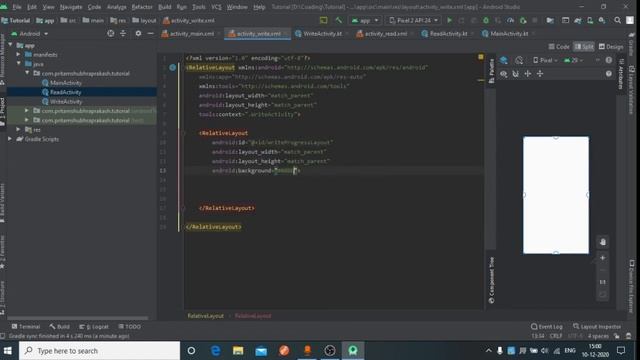Image resolution: width=640 pixels, height=360 pixels.
Task: Open the File menu
Action: tap(17, 7)
